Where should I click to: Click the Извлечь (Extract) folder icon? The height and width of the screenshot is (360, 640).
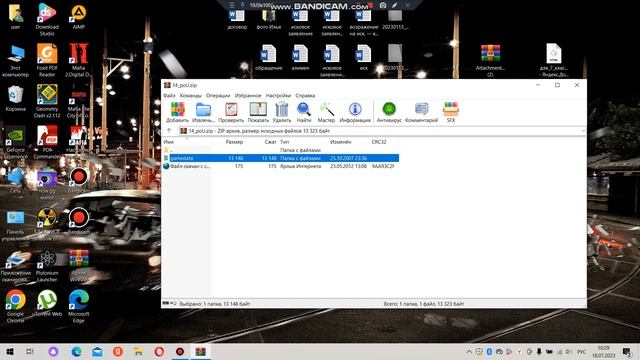[x=203, y=112]
